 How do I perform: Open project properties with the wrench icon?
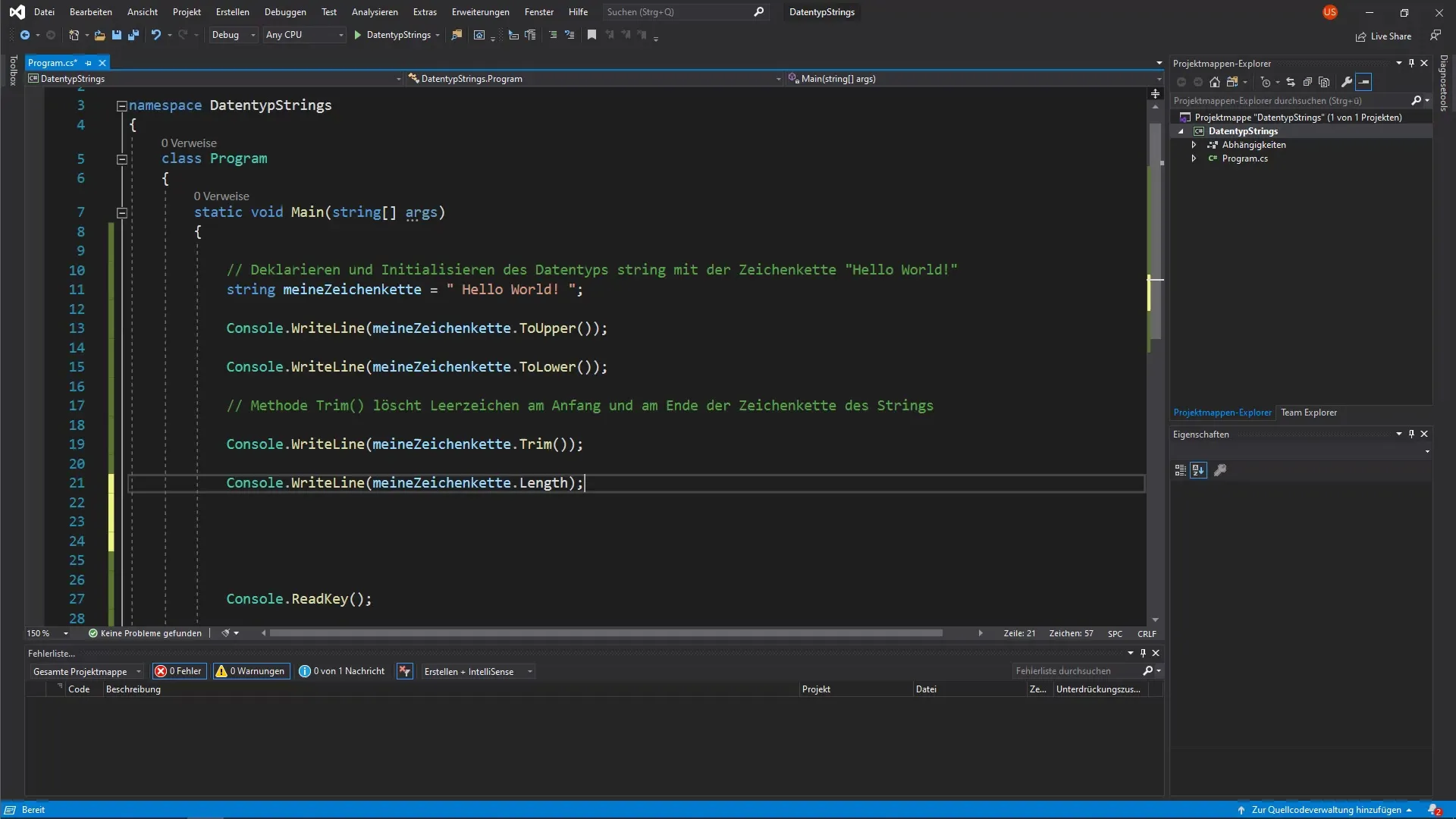[x=1347, y=82]
